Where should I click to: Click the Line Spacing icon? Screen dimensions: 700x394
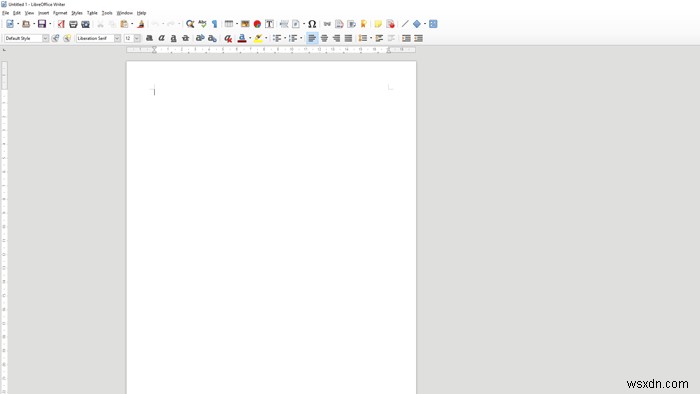pos(363,38)
